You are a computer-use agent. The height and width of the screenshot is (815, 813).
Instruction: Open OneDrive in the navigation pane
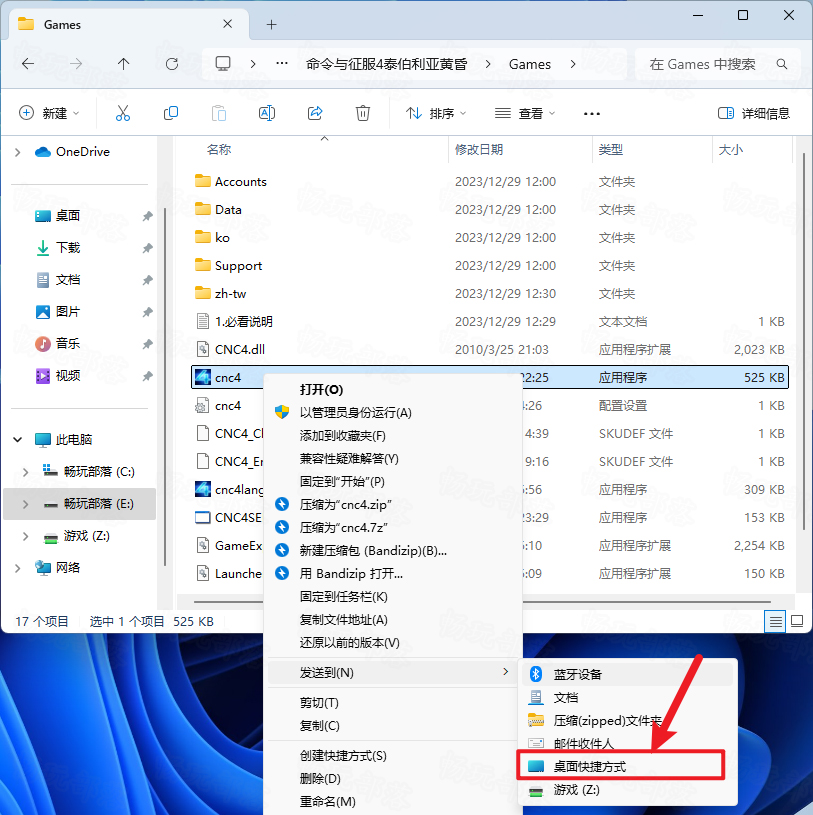tap(72, 152)
